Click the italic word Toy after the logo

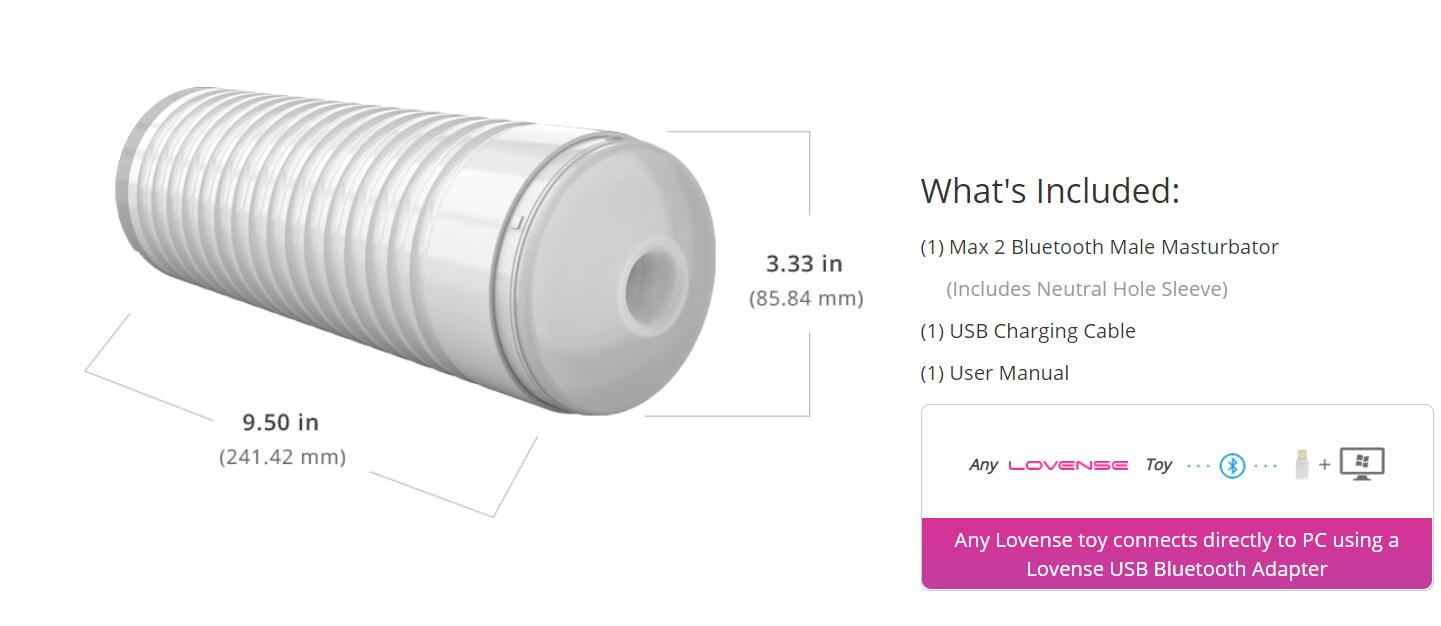1158,465
